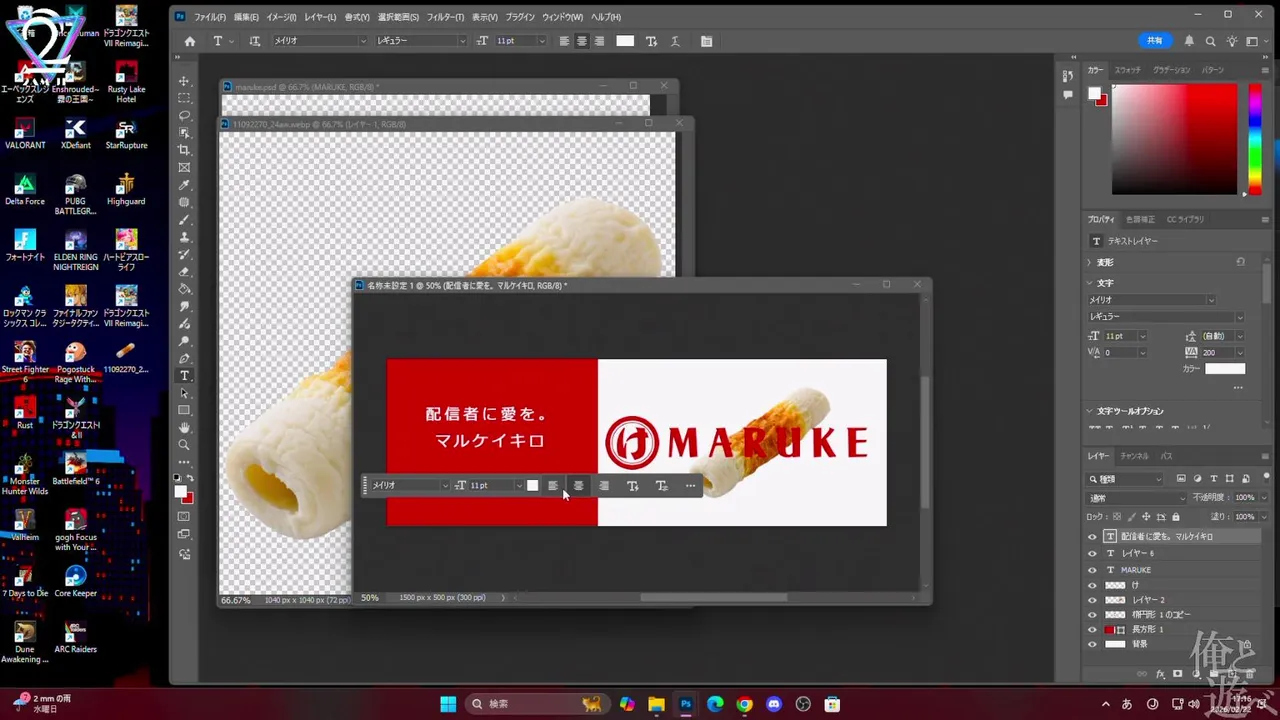
Task: Click the search icon in Photoshop header
Action: 1210,41
